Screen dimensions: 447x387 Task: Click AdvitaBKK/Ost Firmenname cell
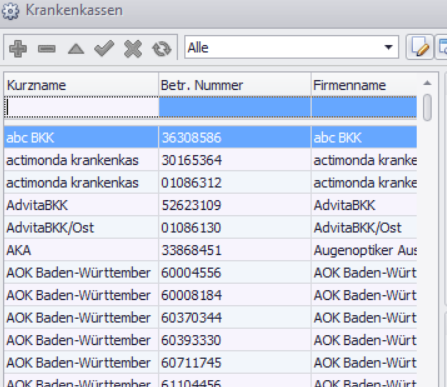coord(364,228)
